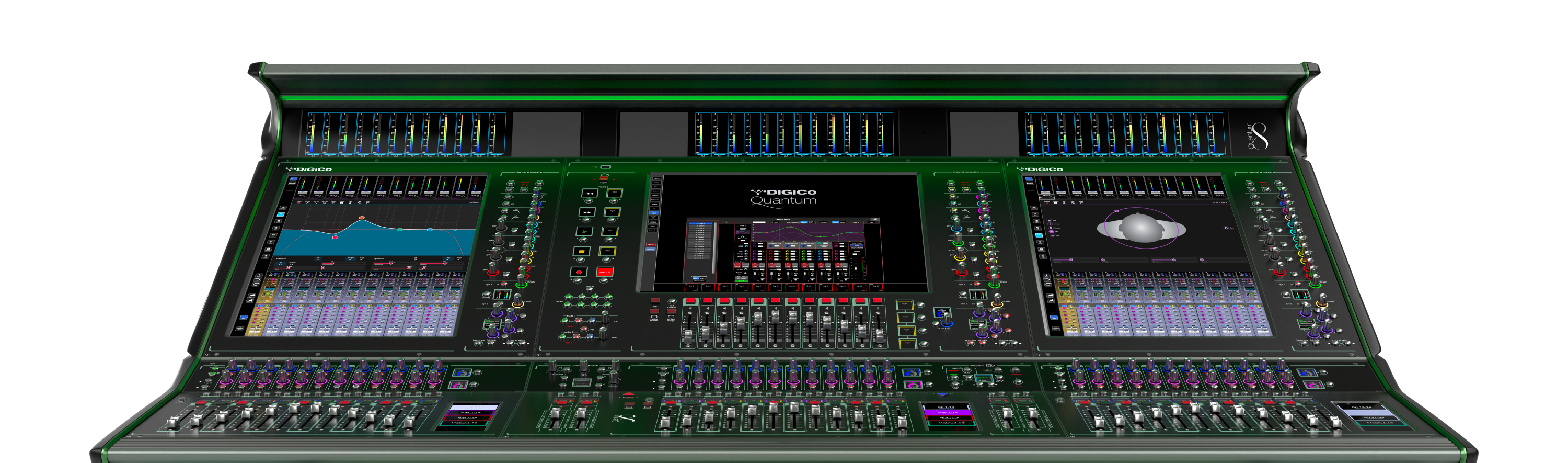
Task: Grab the Grp 1 fader below centre screen
Action: (688, 336)
